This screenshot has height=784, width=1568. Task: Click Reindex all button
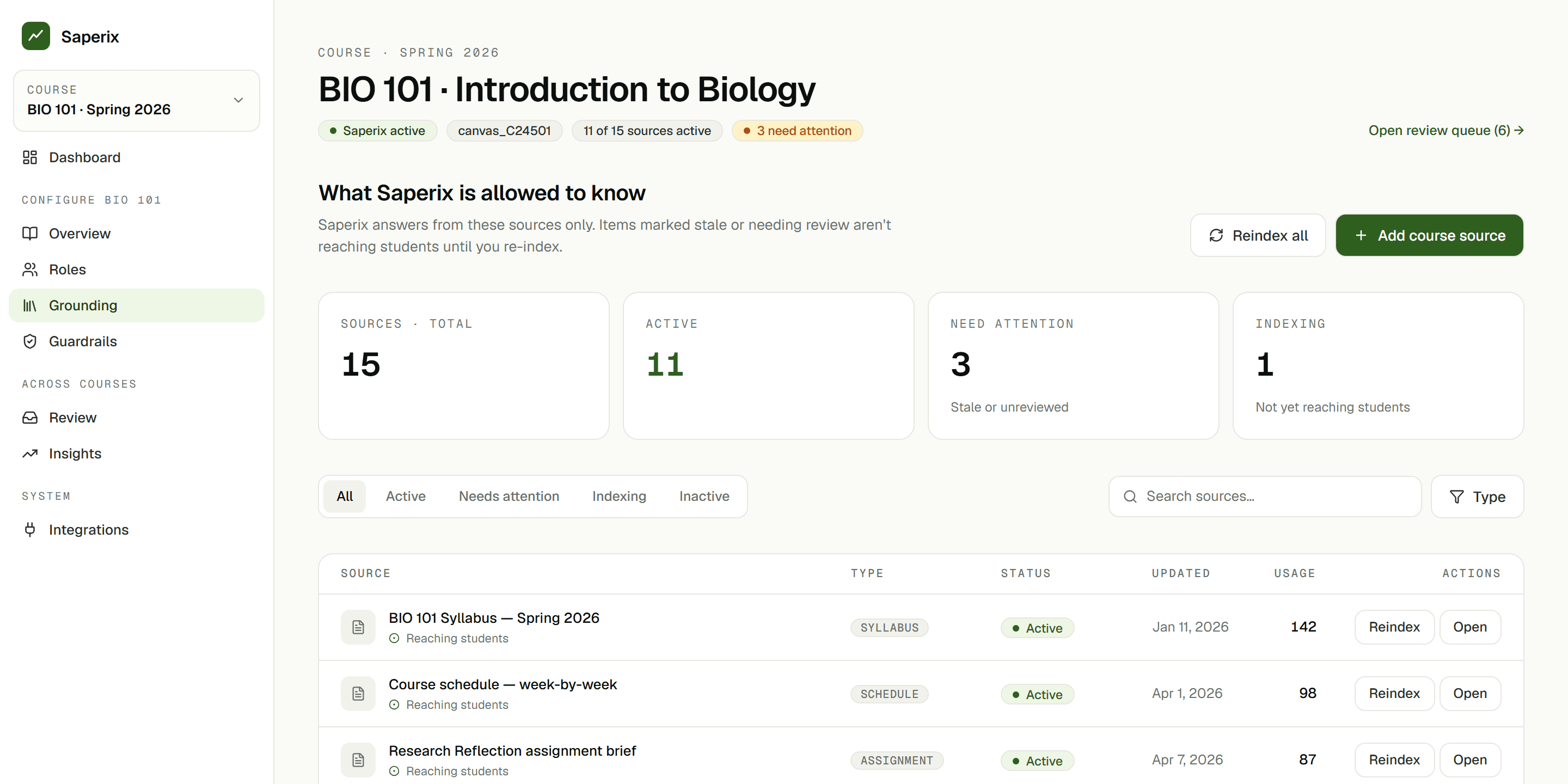pyautogui.click(x=1258, y=236)
